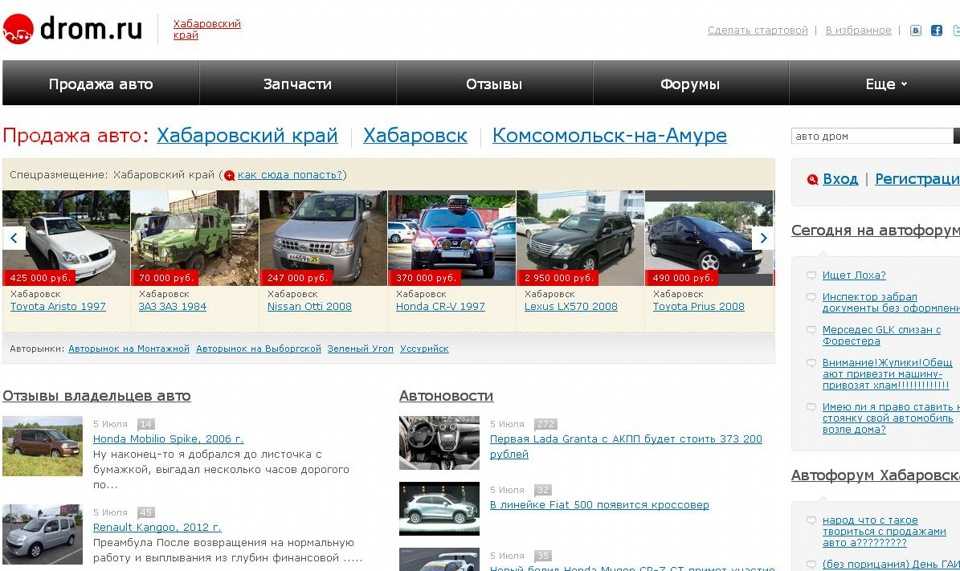Click Lexus LX570 2008 listing link
The image size is (960, 571).
pos(571,307)
